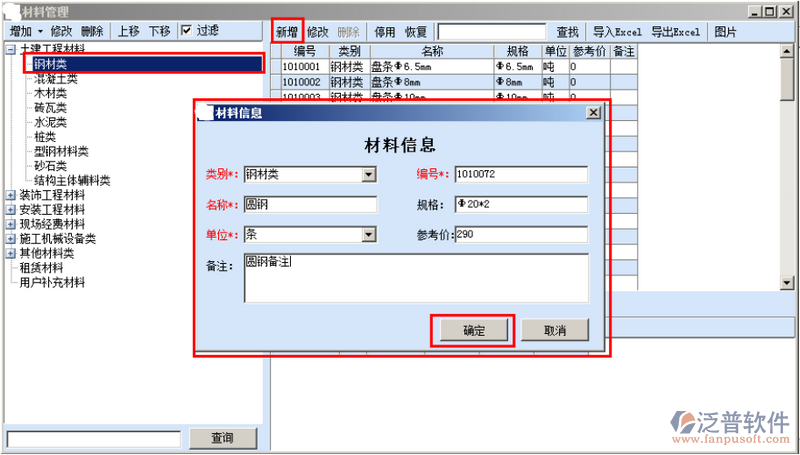Confirm the dialog with 确定
The width and height of the screenshot is (800, 455).
coord(474,331)
